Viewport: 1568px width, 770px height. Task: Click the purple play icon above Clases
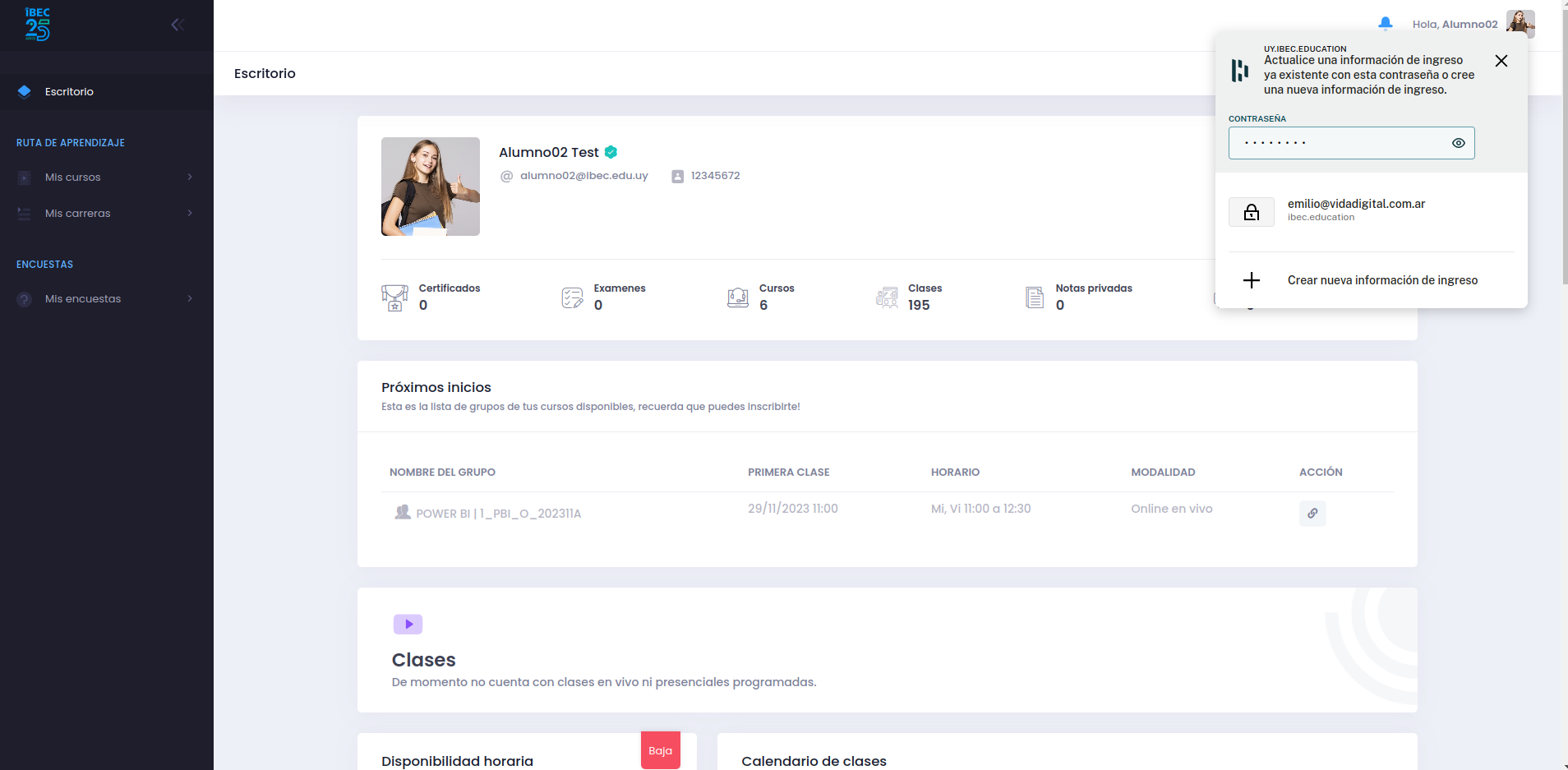tap(408, 624)
